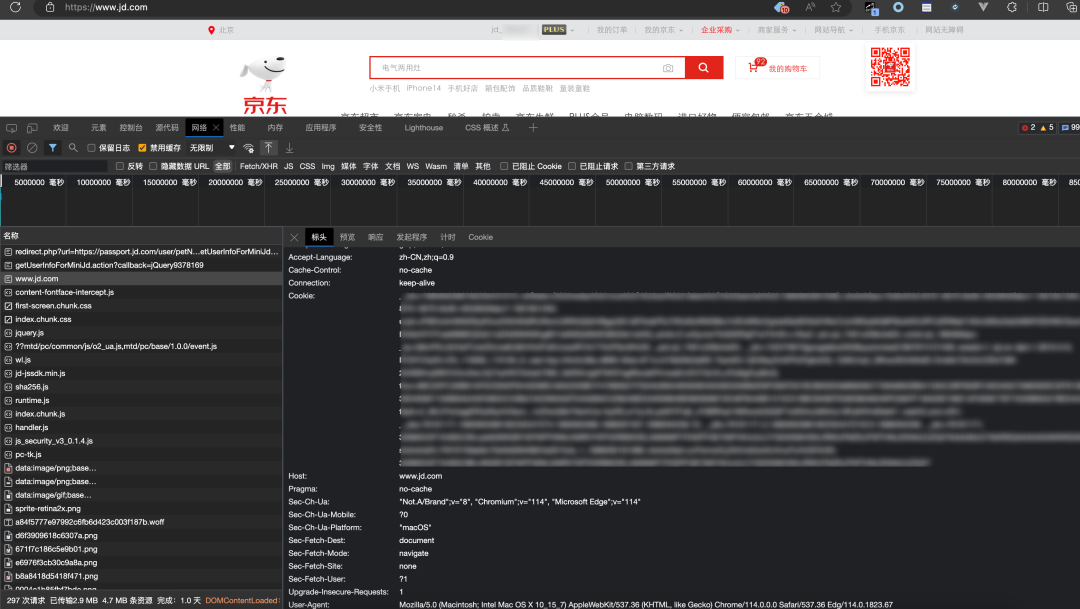Close the request details pane

[294, 237]
